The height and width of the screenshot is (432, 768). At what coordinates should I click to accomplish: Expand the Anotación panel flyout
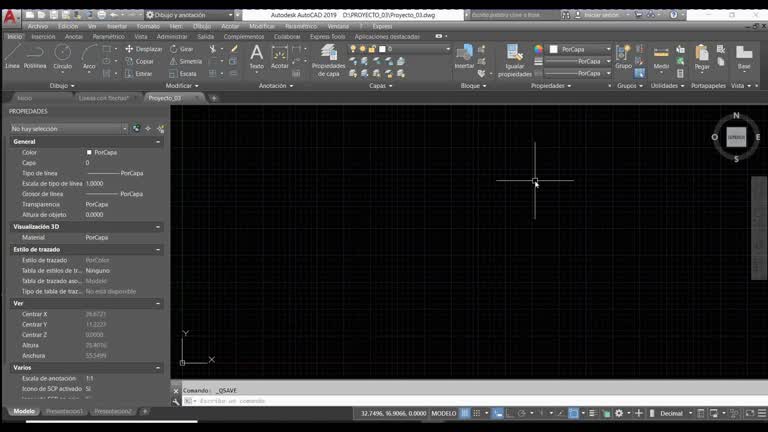pos(276,86)
